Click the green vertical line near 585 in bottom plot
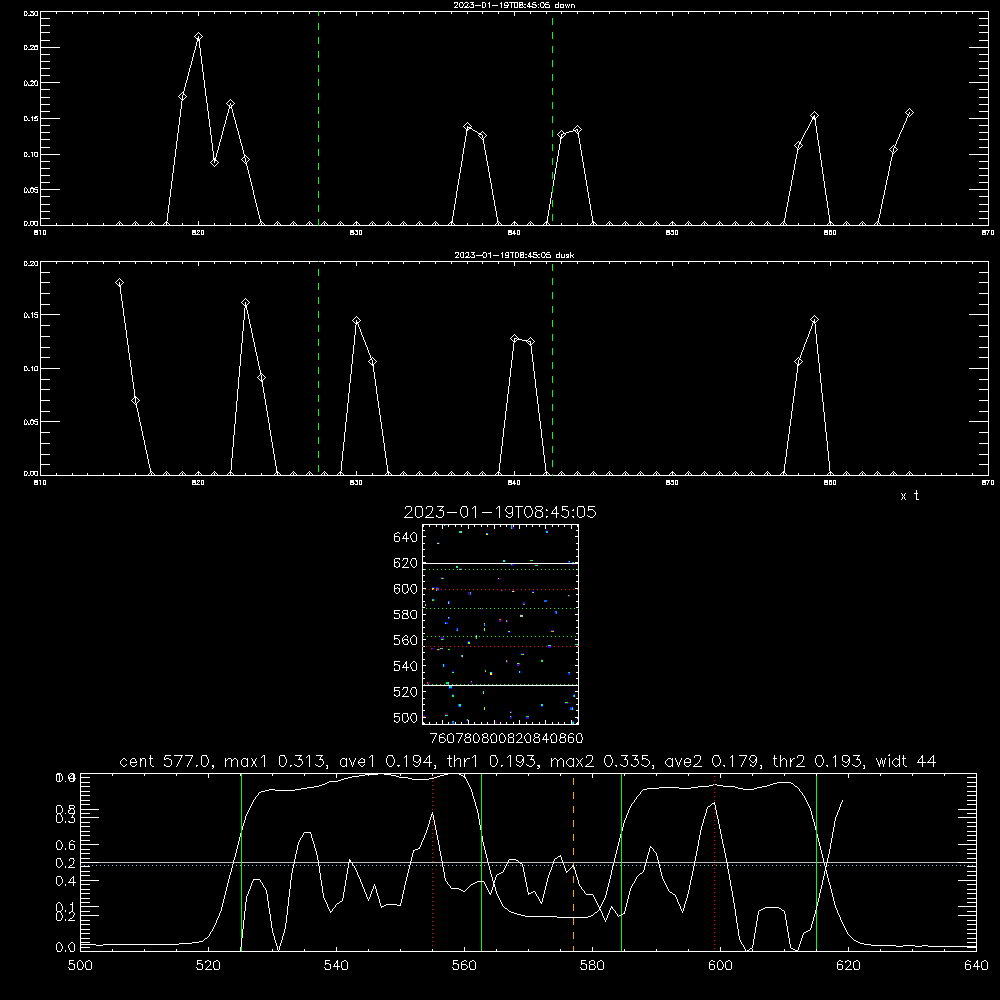This screenshot has width=1000, height=1000. (621, 861)
